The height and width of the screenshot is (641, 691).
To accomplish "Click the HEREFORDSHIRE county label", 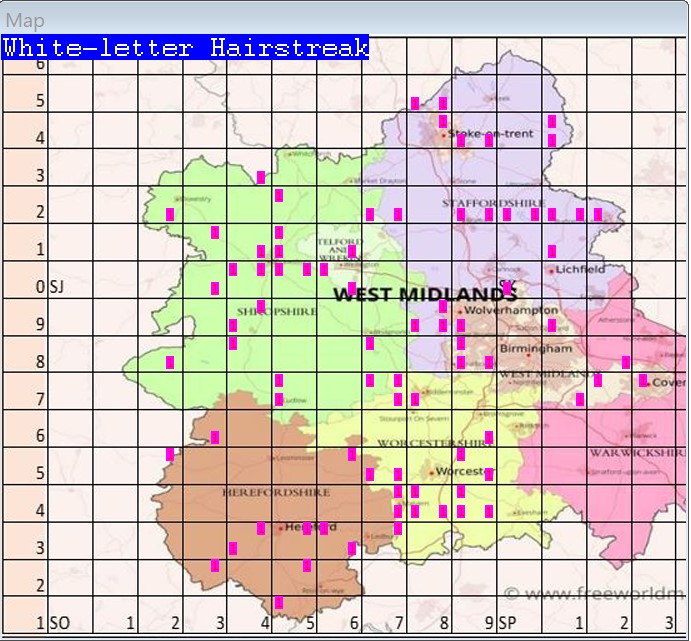I will [x=263, y=492].
